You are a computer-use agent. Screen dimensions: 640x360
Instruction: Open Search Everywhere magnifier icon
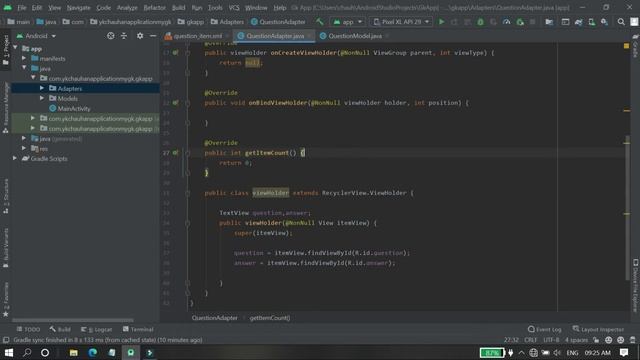[621, 22]
